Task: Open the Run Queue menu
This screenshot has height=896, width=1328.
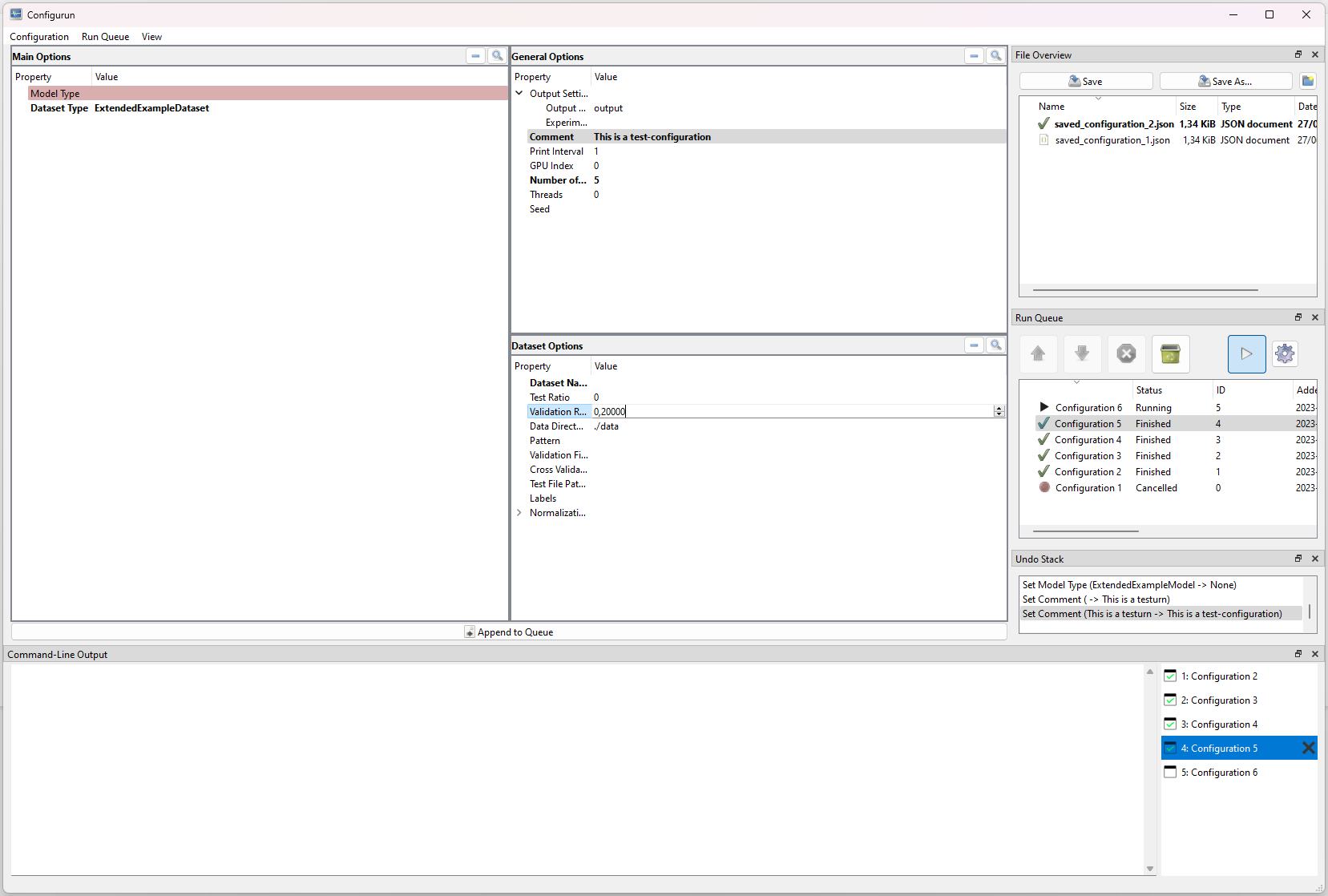Action: (x=105, y=37)
